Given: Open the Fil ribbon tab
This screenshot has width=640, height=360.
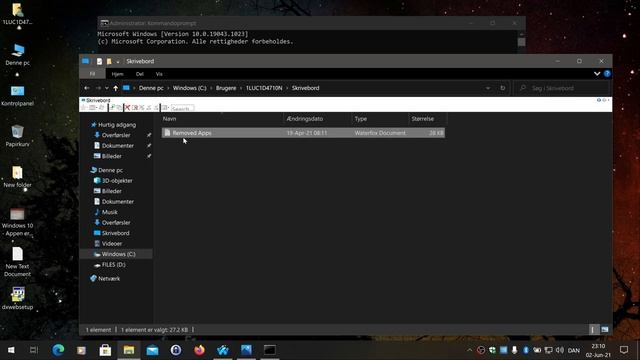Looking at the screenshot, I should 92,74.
